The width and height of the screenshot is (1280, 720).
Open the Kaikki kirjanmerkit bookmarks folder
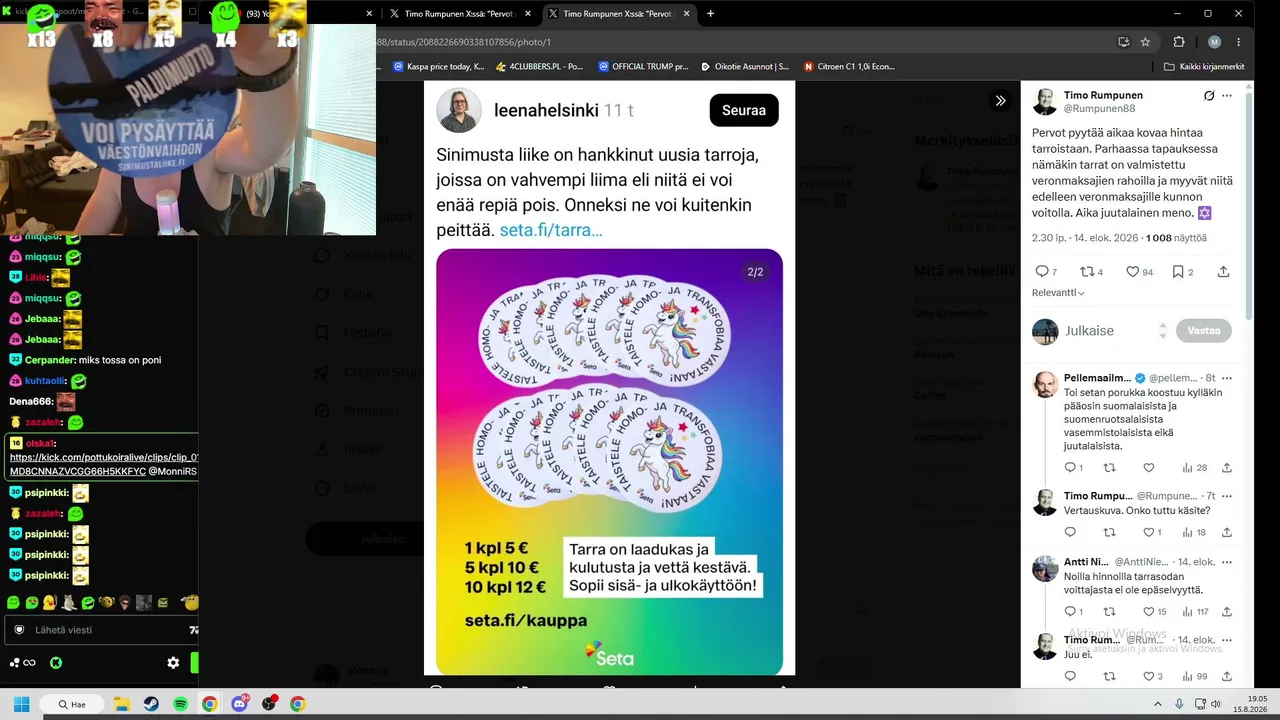(1205, 67)
